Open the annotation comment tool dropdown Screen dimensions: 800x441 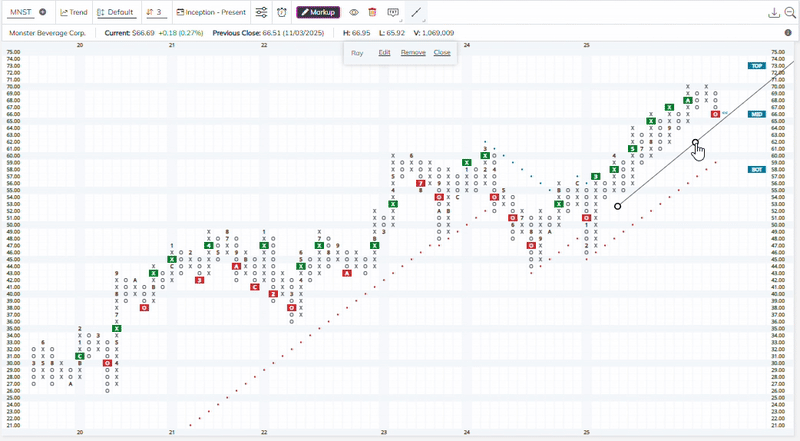pos(393,12)
